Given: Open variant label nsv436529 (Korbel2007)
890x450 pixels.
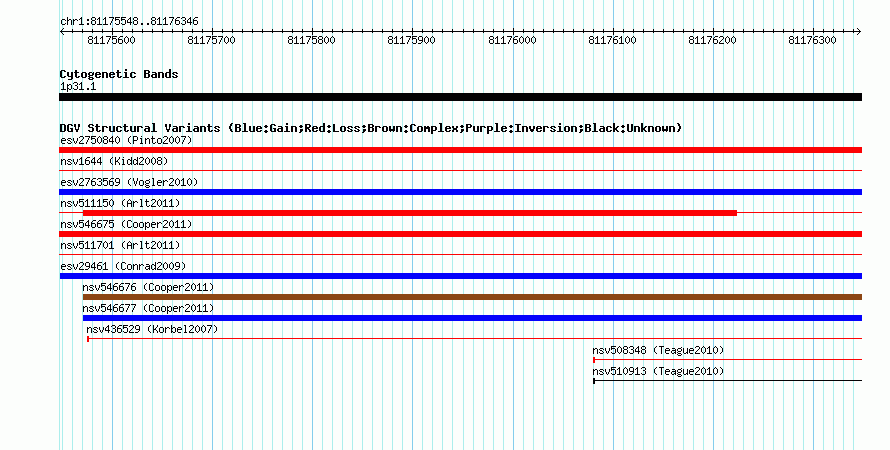Looking at the screenshot, I should [x=152, y=329].
